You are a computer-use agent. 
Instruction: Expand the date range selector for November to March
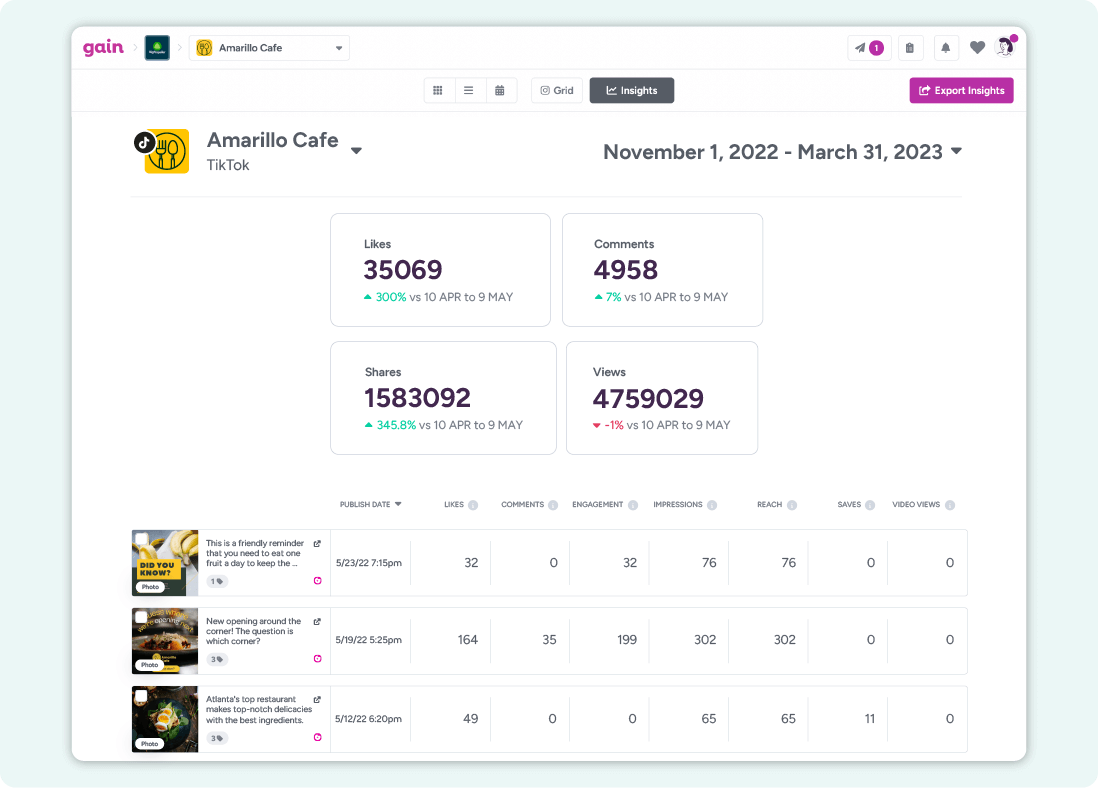957,152
